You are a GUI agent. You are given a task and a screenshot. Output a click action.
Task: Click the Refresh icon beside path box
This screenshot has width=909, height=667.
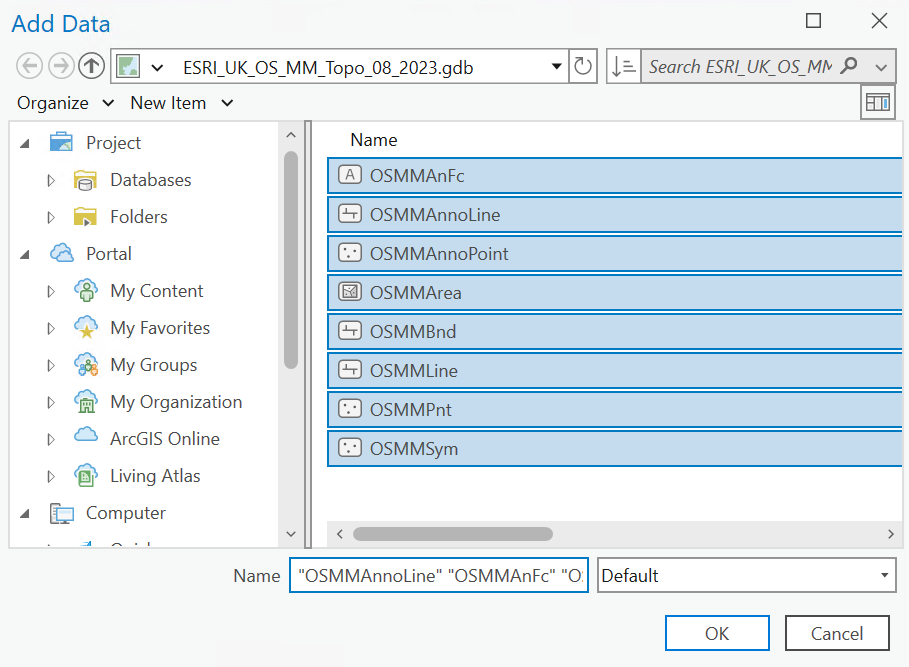[x=583, y=67]
